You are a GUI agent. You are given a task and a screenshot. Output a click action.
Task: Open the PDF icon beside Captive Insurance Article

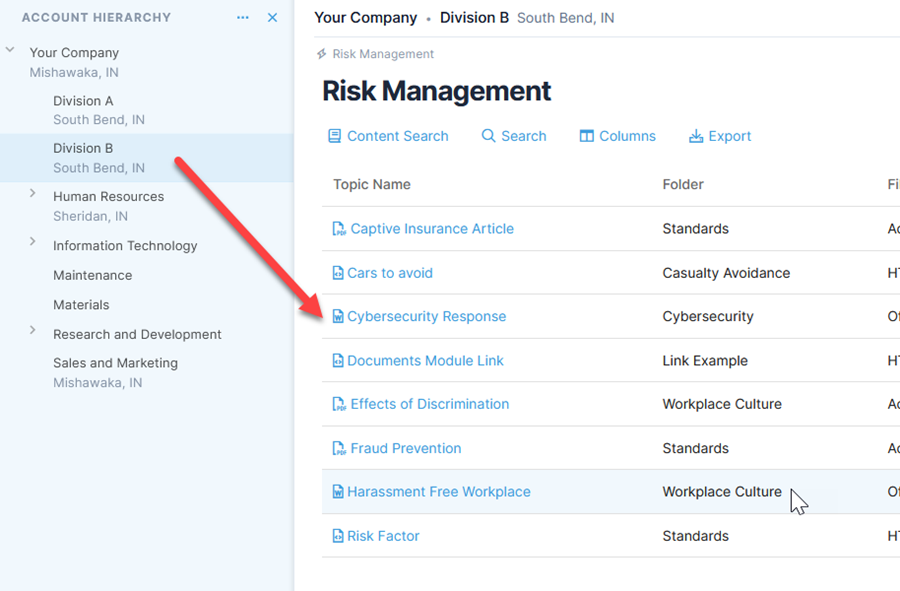337,228
